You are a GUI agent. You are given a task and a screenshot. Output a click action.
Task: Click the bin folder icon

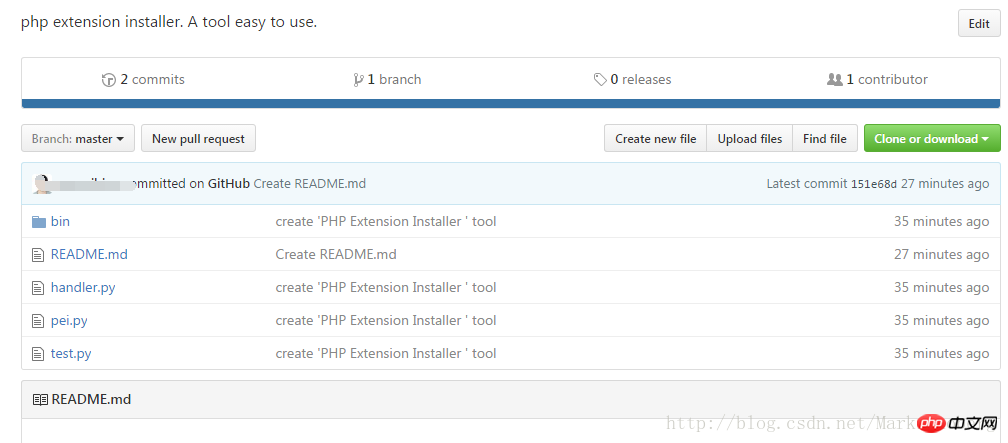point(39,222)
